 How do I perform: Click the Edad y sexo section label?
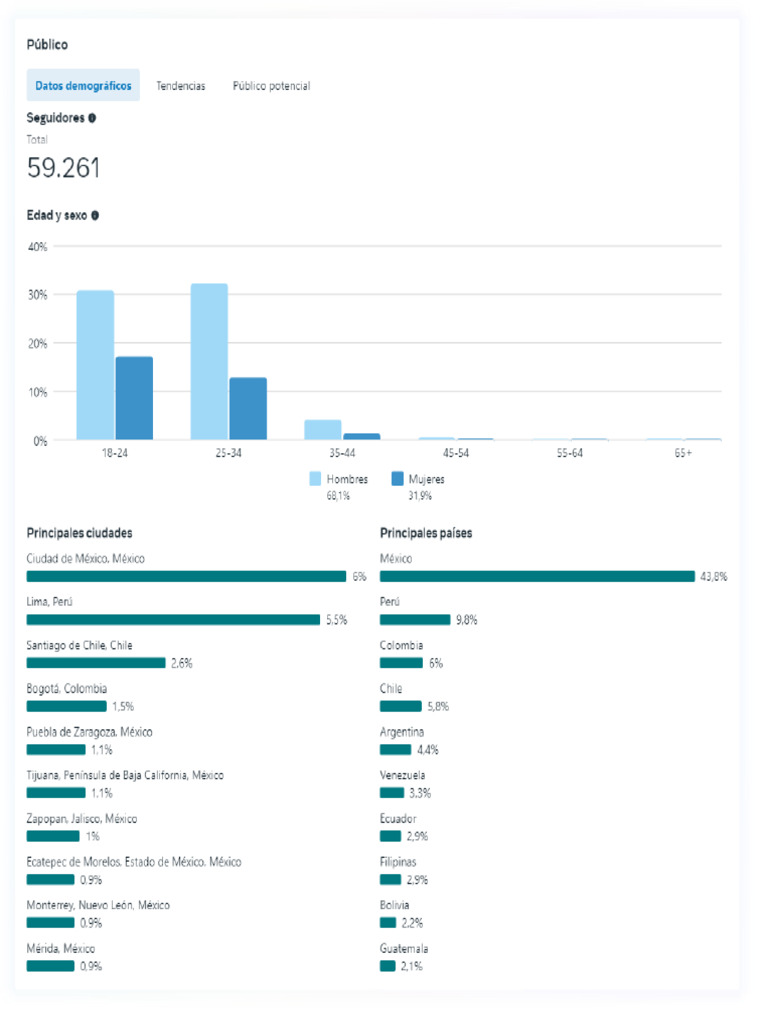click(x=57, y=216)
